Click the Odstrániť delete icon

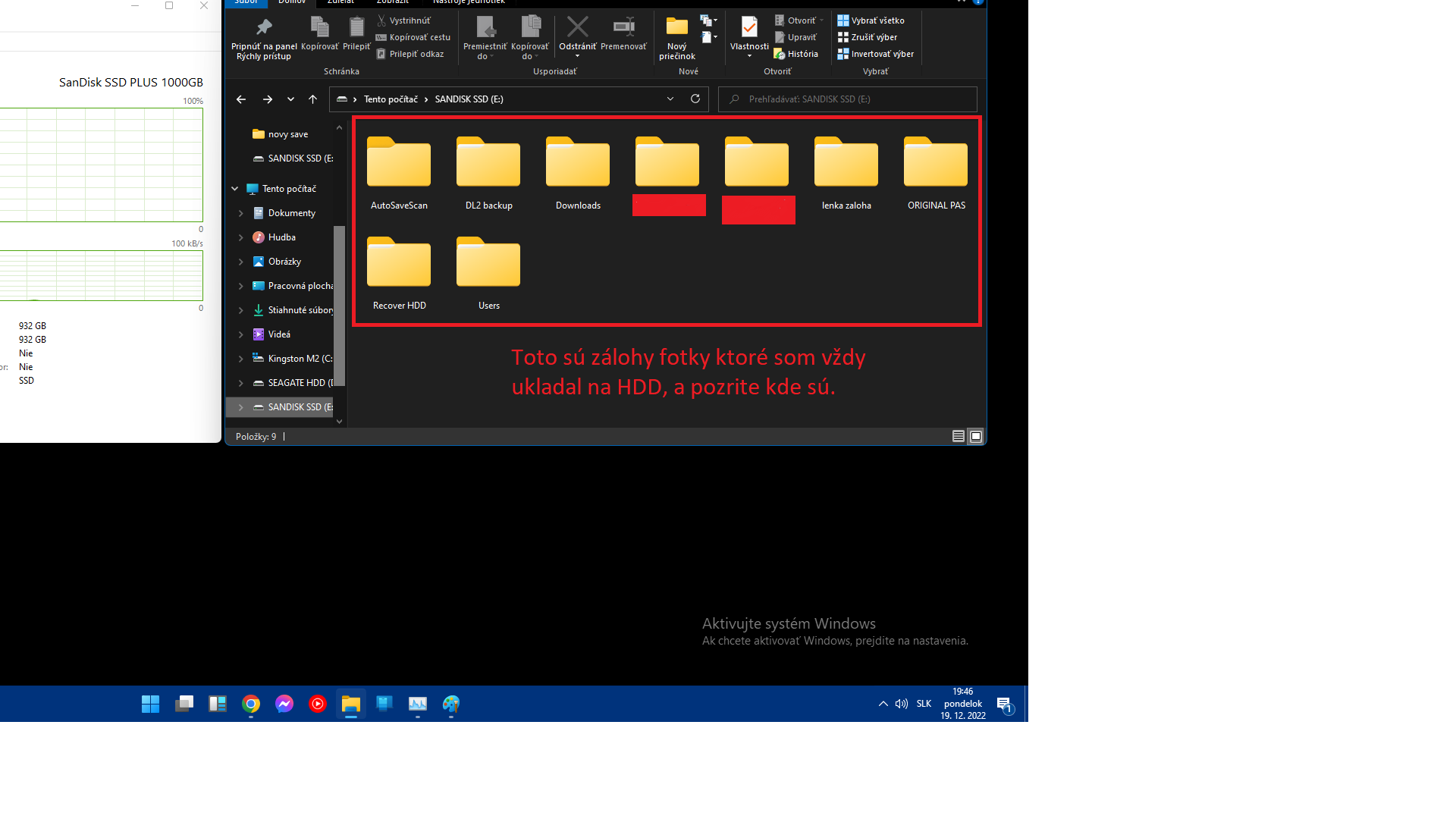(577, 28)
